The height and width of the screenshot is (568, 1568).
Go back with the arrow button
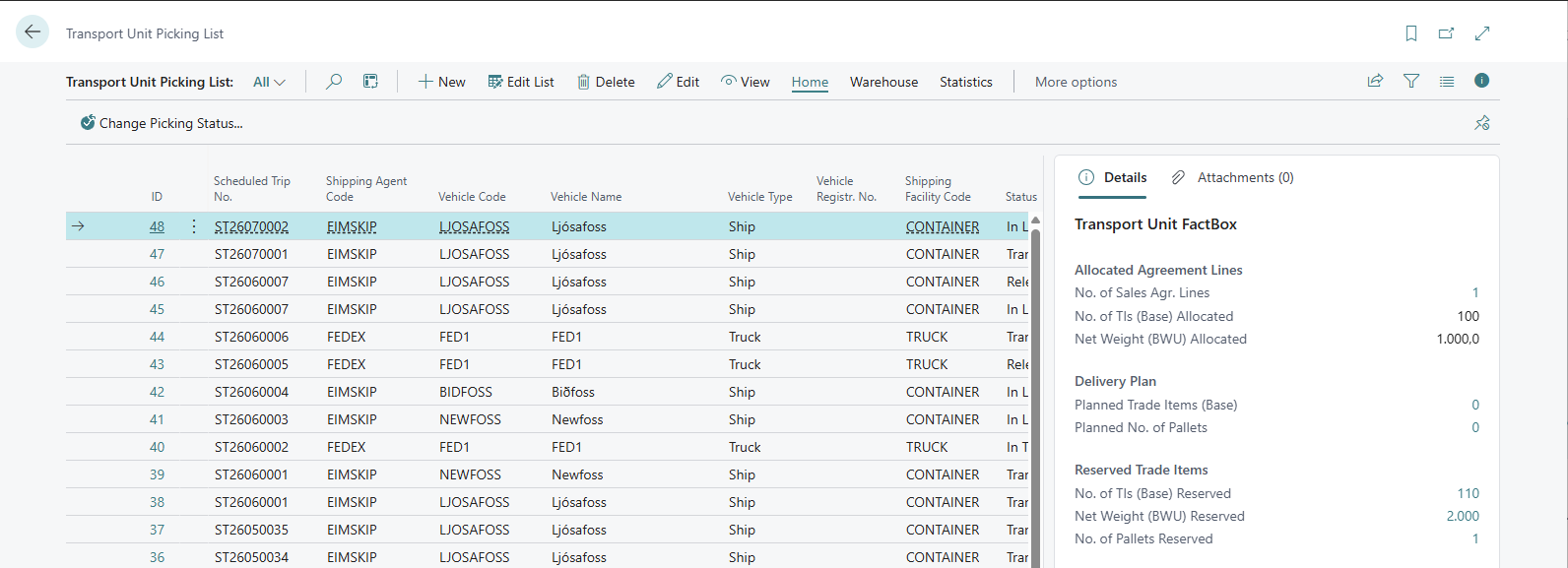tap(33, 32)
